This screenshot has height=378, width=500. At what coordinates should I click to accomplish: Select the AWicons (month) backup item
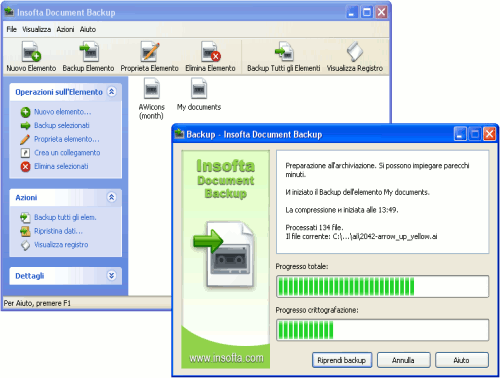152,98
